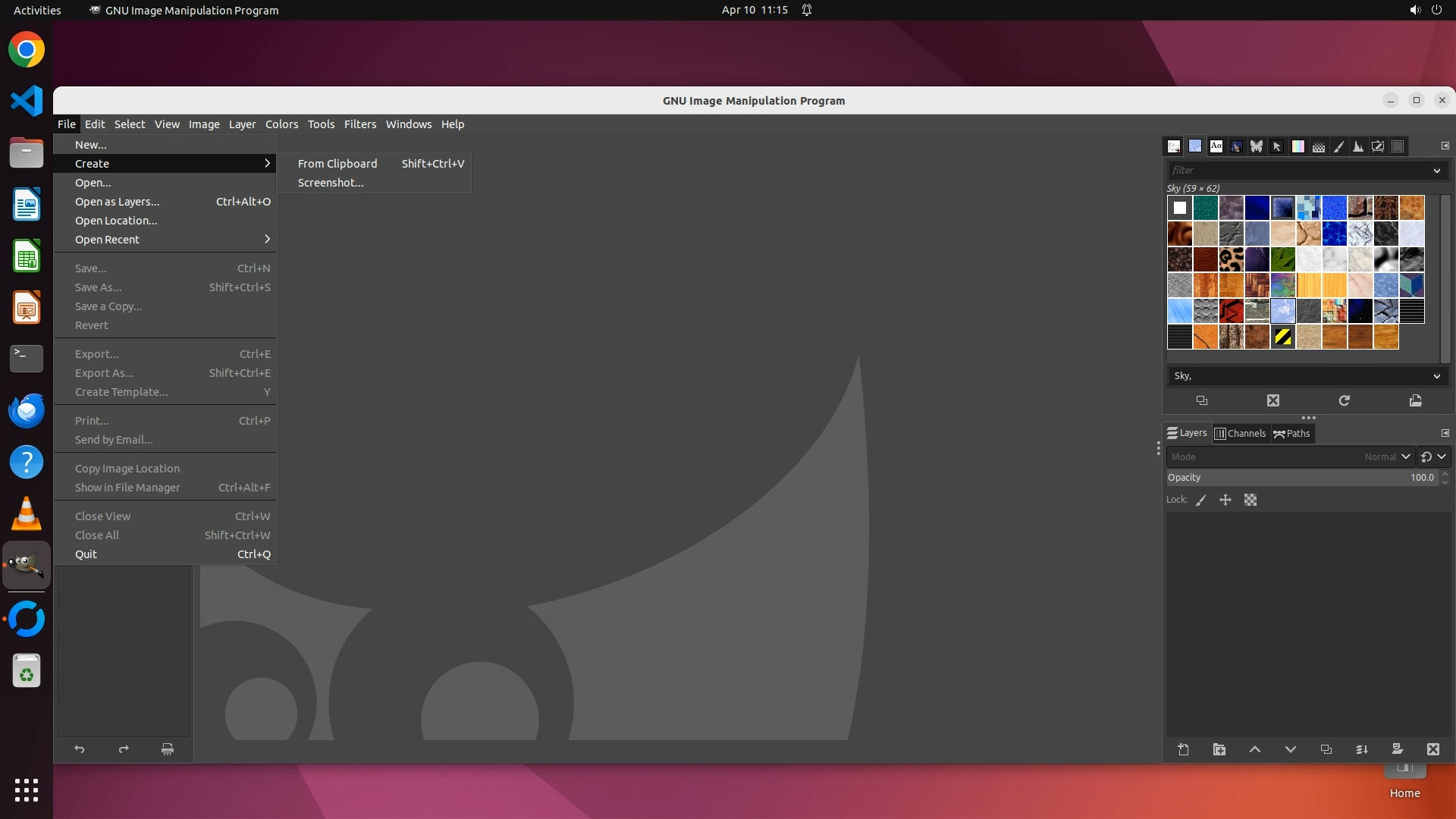This screenshot has width=1456, height=819.
Task: Click the Merge down layer icon
Action: (1361, 749)
